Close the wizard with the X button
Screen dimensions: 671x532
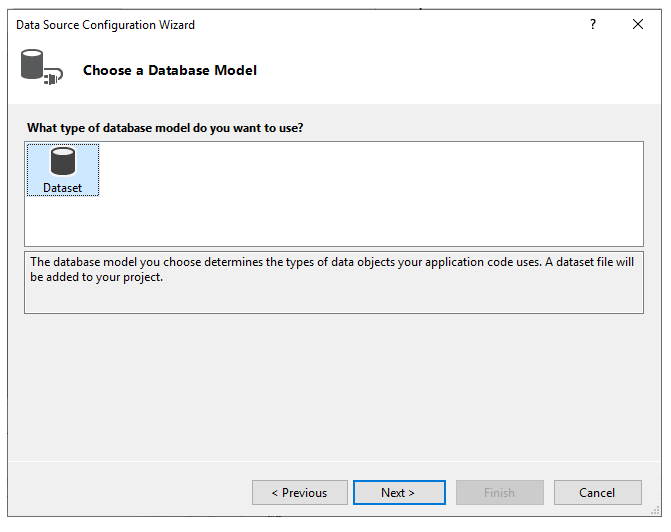coord(638,24)
